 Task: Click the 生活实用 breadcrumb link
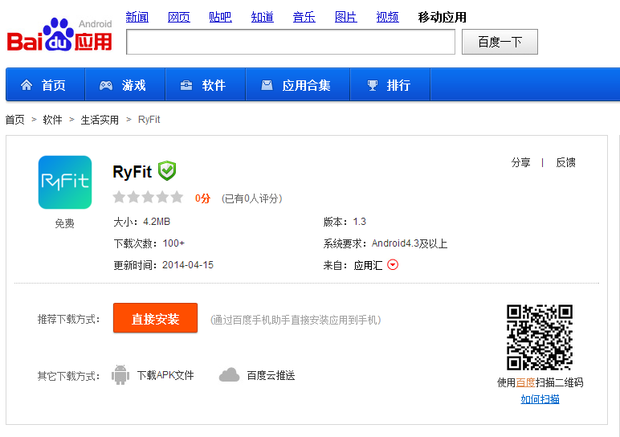point(99,119)
